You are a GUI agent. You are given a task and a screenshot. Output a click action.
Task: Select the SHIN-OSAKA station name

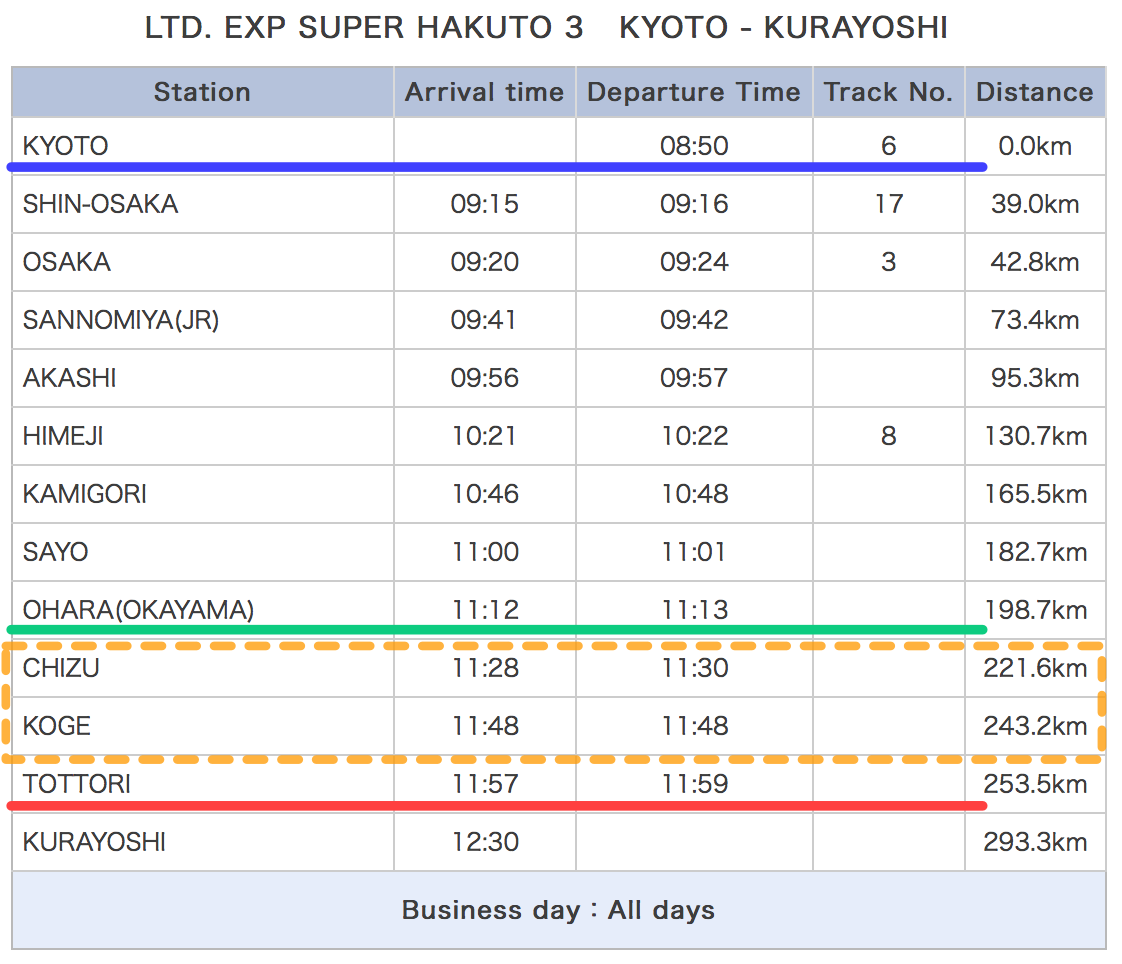100,204
